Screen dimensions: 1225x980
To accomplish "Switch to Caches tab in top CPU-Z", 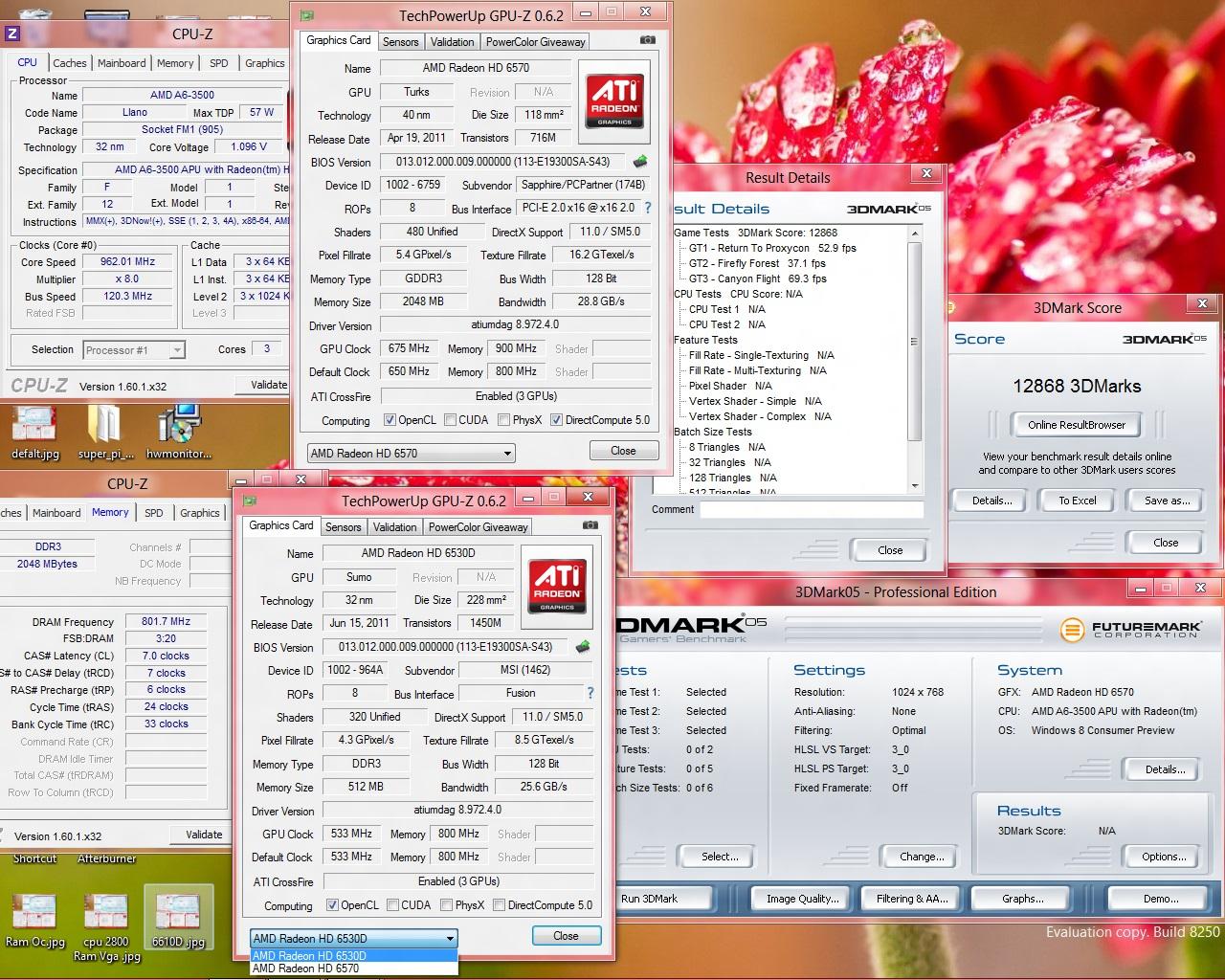I will pyautogui.click(x=70, y=63).
